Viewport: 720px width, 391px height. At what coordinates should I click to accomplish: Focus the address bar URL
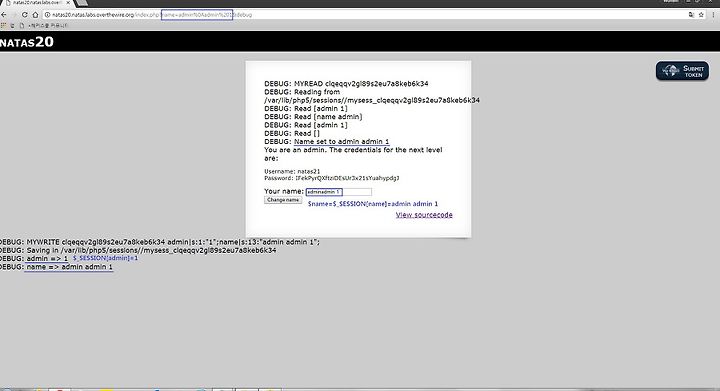click(x=367, y=15)
